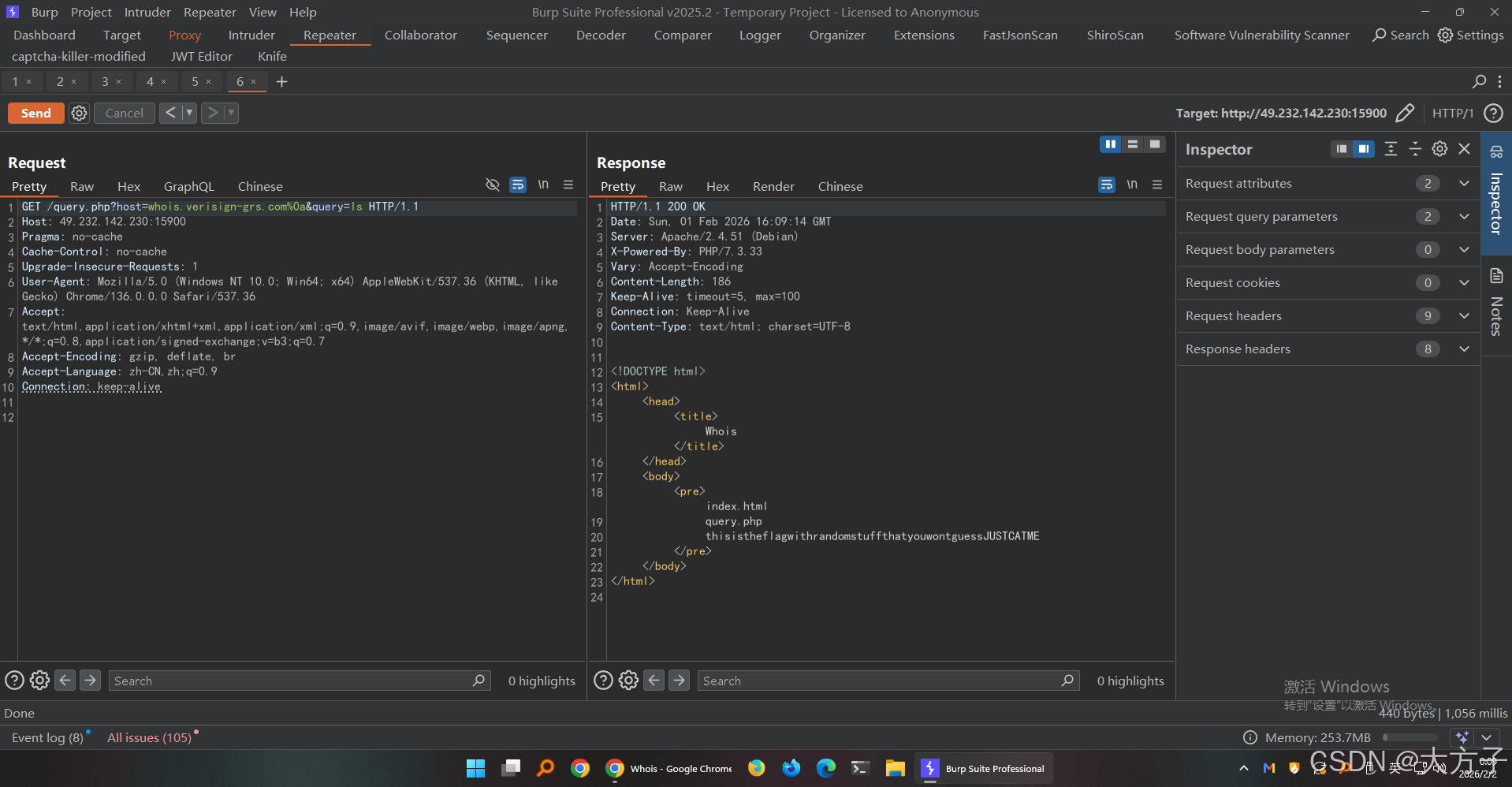
Task: Toggle show newline characters in Response
Action: 1132,185
